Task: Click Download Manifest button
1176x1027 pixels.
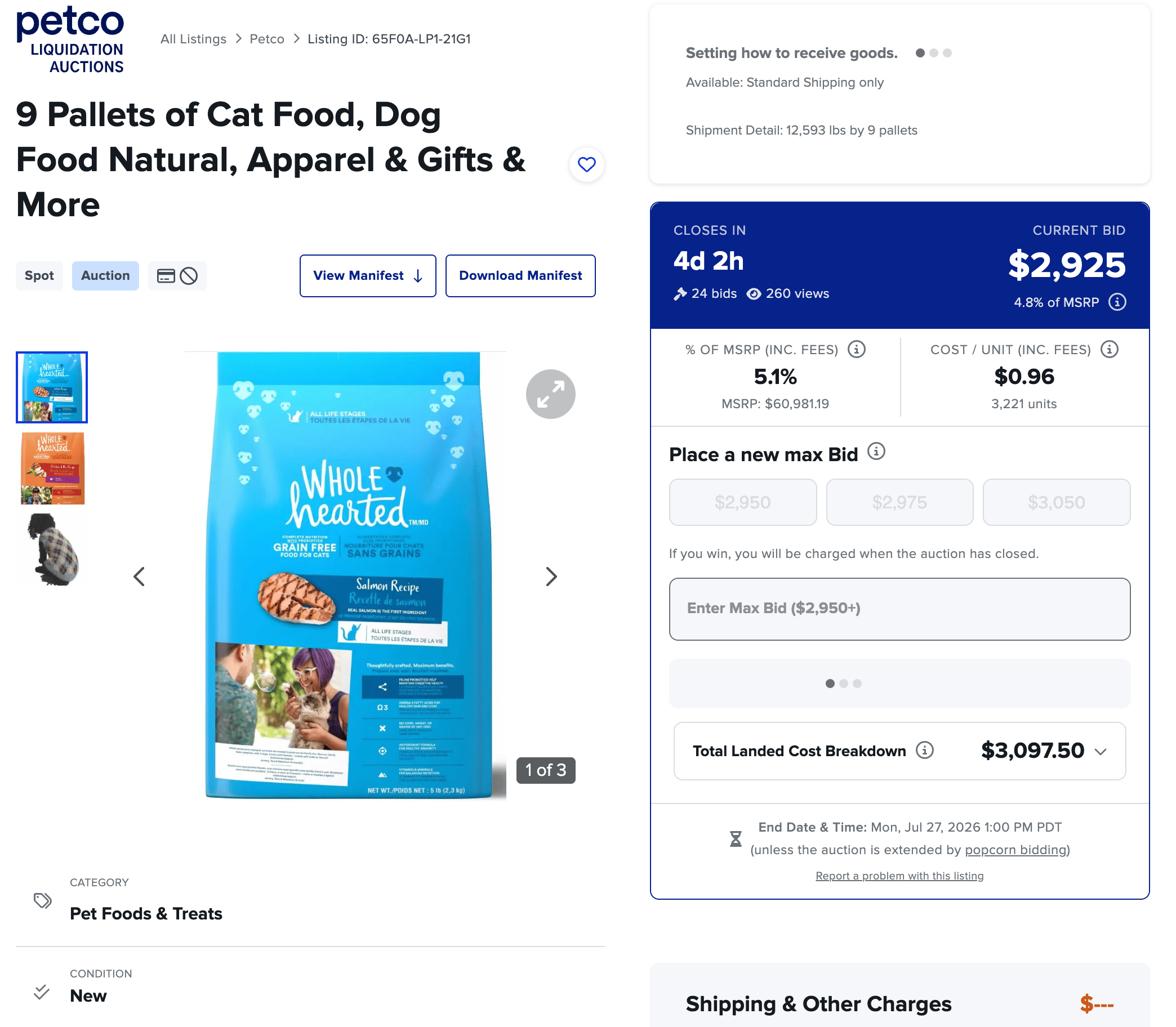Action: 520,276
